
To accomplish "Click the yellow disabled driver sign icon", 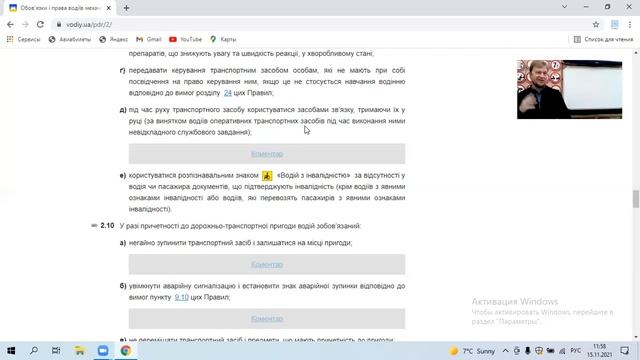I will pos(267,176).
